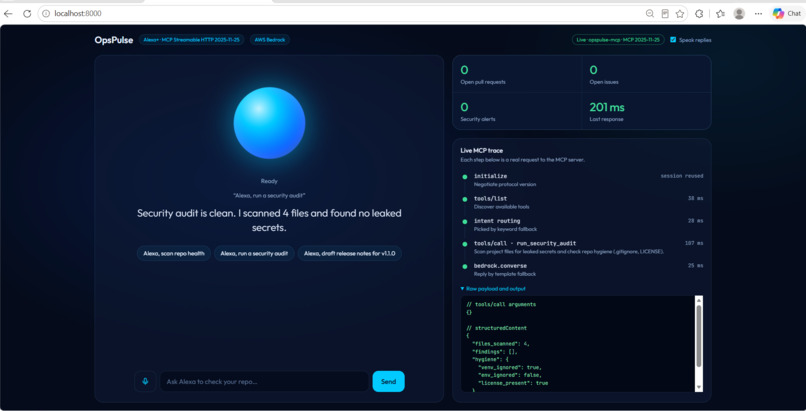This screenshot has height=411, width=806.
Task: Click the glowing blue Alexa orb
Action: click(x=269, y=123)
